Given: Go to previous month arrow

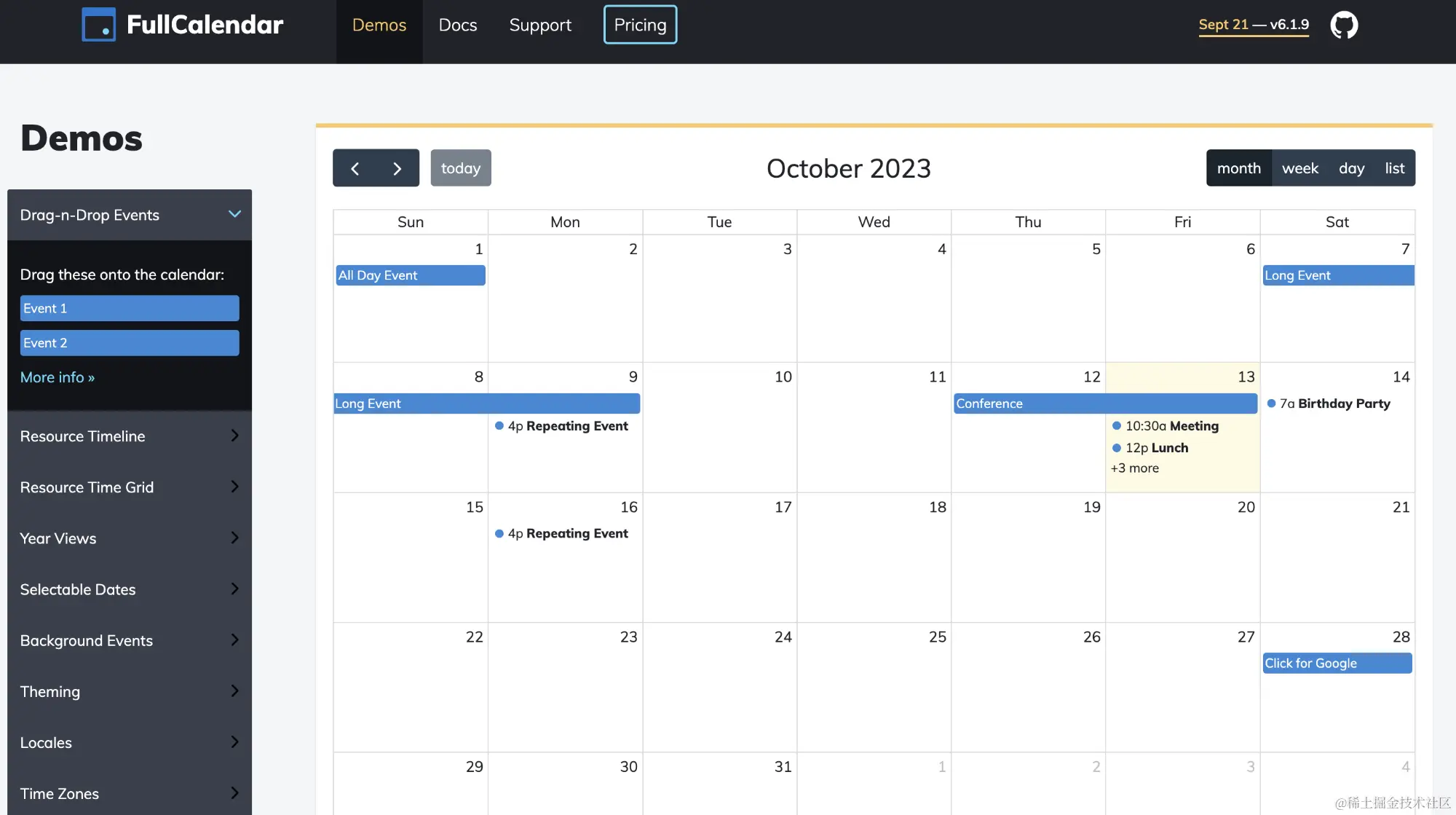Looking at the screenshot, I should (x=355, y=168).
